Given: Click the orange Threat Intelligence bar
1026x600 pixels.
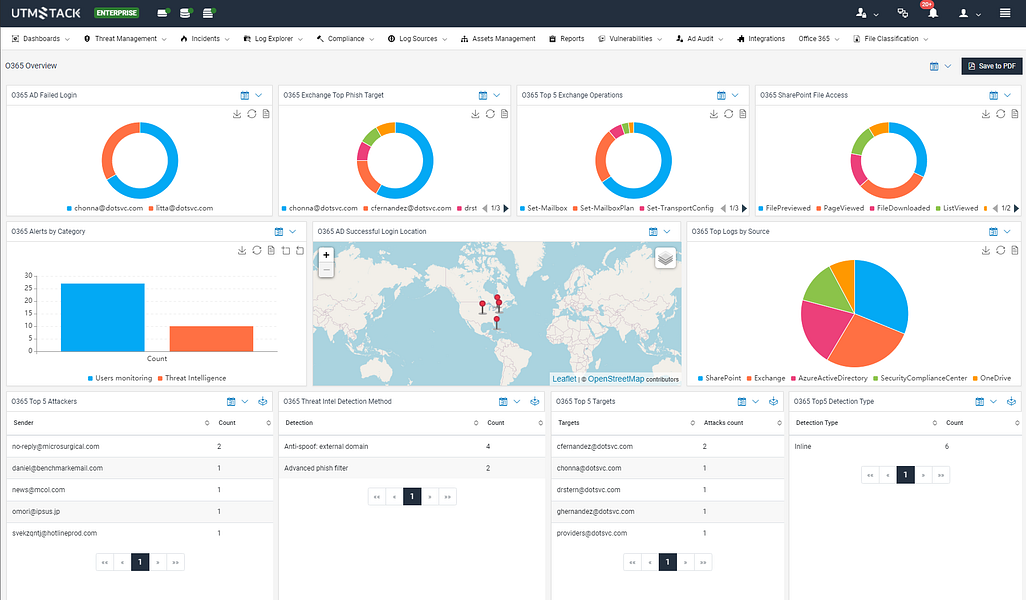Looking at the screenshot, I should click(x=211, y=339).
